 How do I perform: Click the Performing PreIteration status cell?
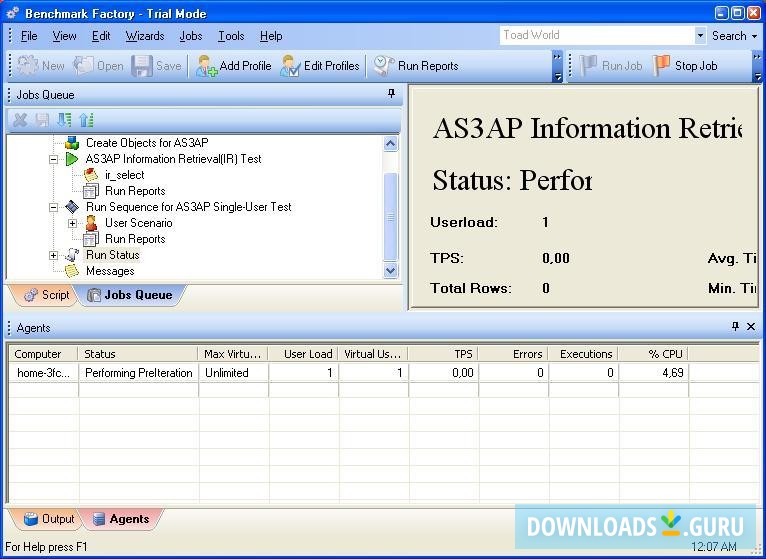click(x=139, y=373)
